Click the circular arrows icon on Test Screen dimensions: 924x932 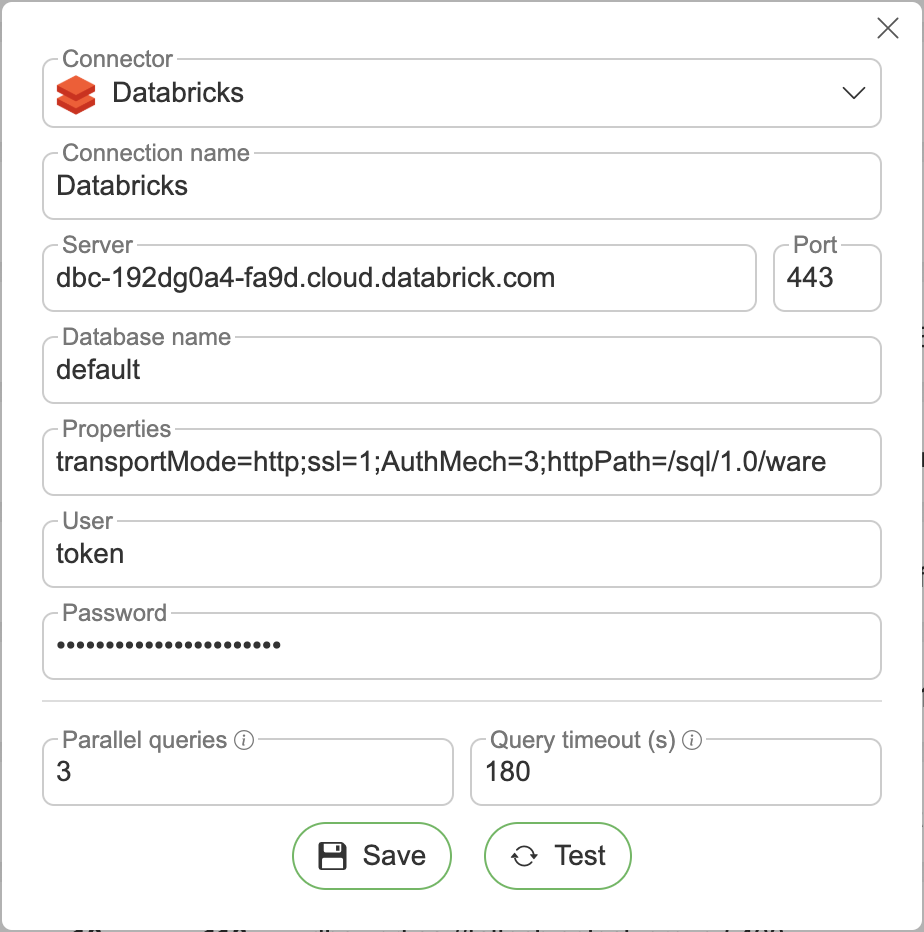coord(524,856)
